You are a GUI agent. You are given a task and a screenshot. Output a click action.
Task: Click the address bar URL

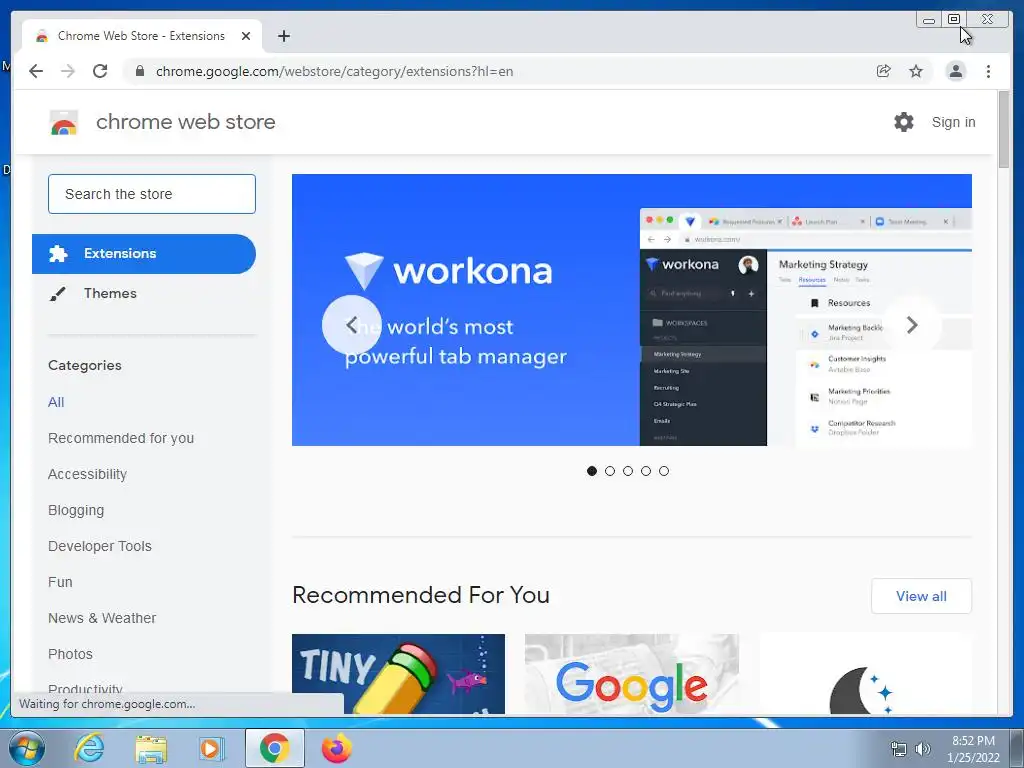[334, 71]
